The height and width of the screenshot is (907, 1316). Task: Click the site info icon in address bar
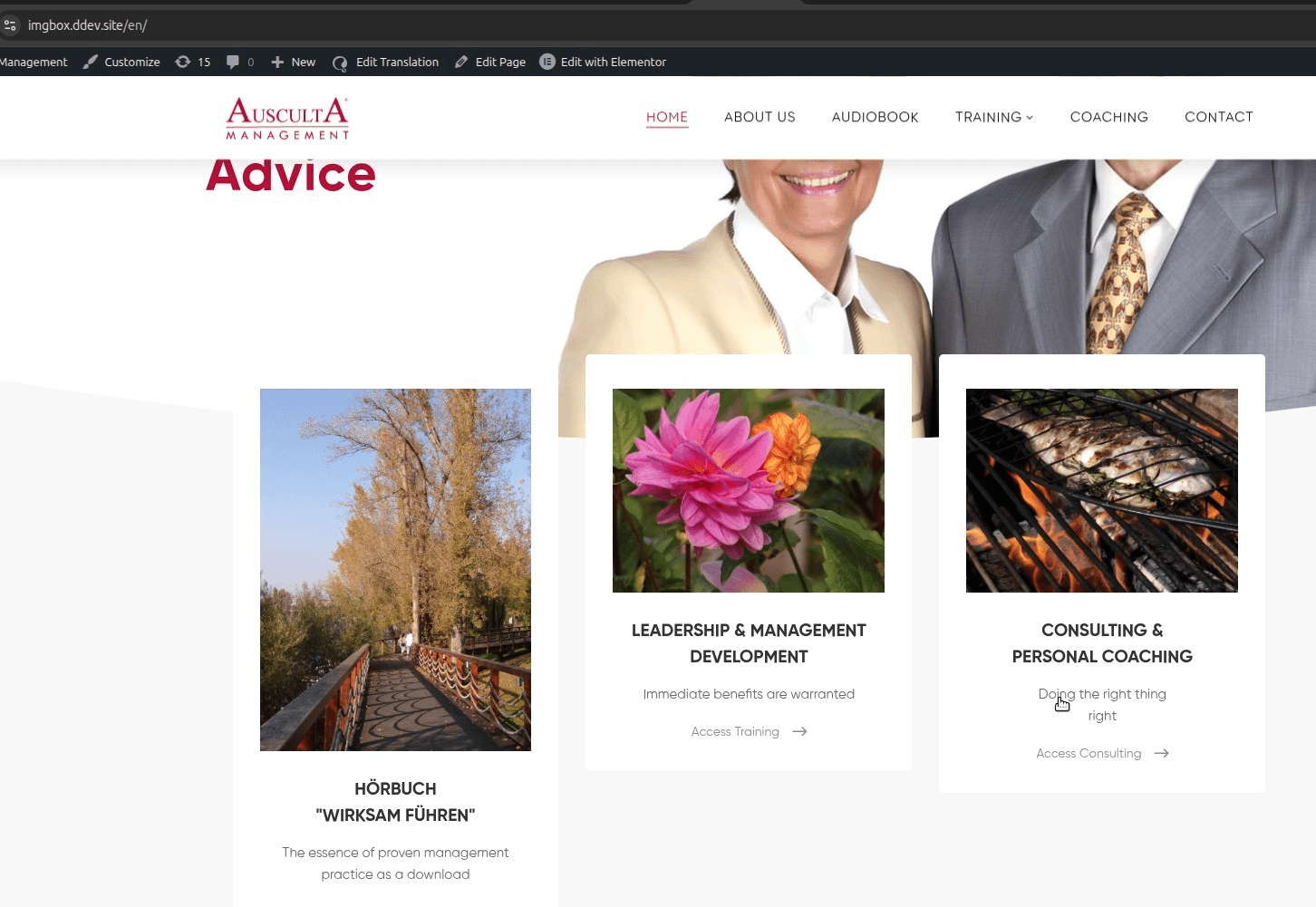pos(11,25)
